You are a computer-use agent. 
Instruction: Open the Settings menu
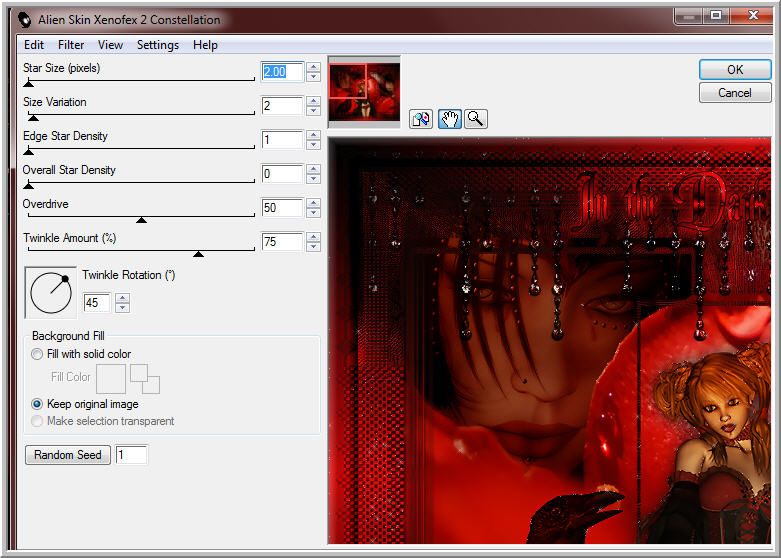pos(158,45)
